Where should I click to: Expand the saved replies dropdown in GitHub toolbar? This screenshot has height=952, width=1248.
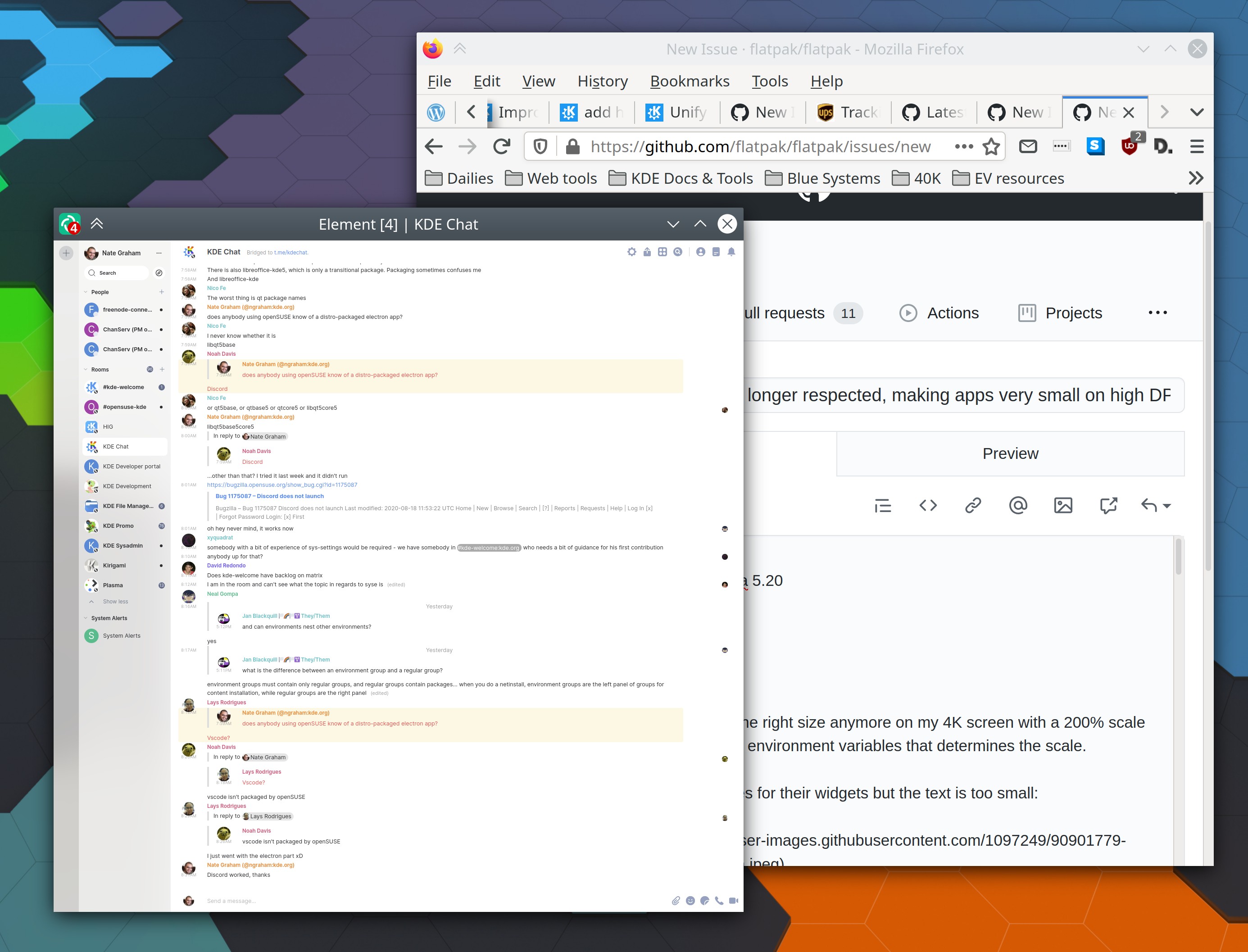(1166, 505)
